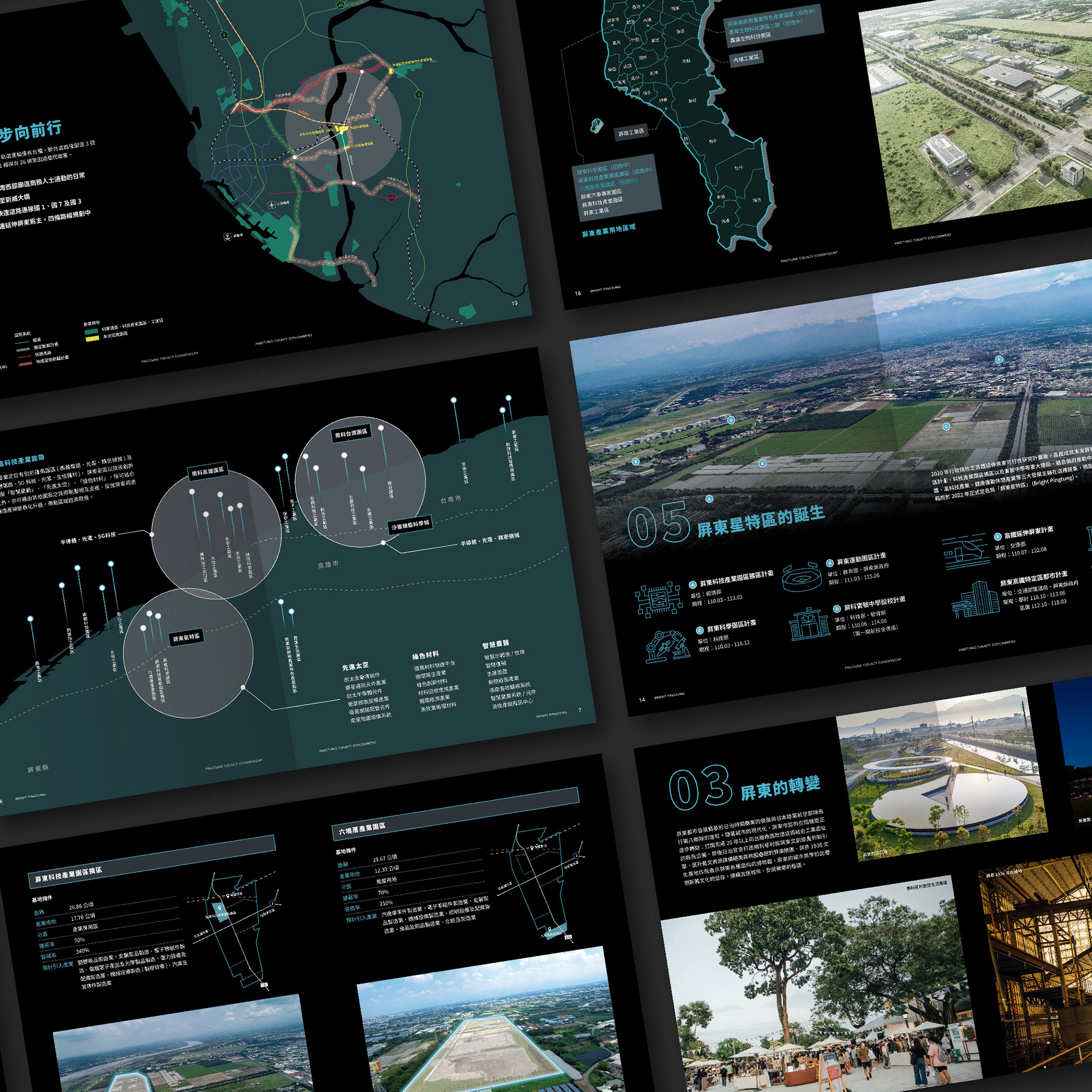1092x1092 pixels.
Task: Click the highway 3 shield on 六塊厝 site map
Action: (x=576, y=855)
